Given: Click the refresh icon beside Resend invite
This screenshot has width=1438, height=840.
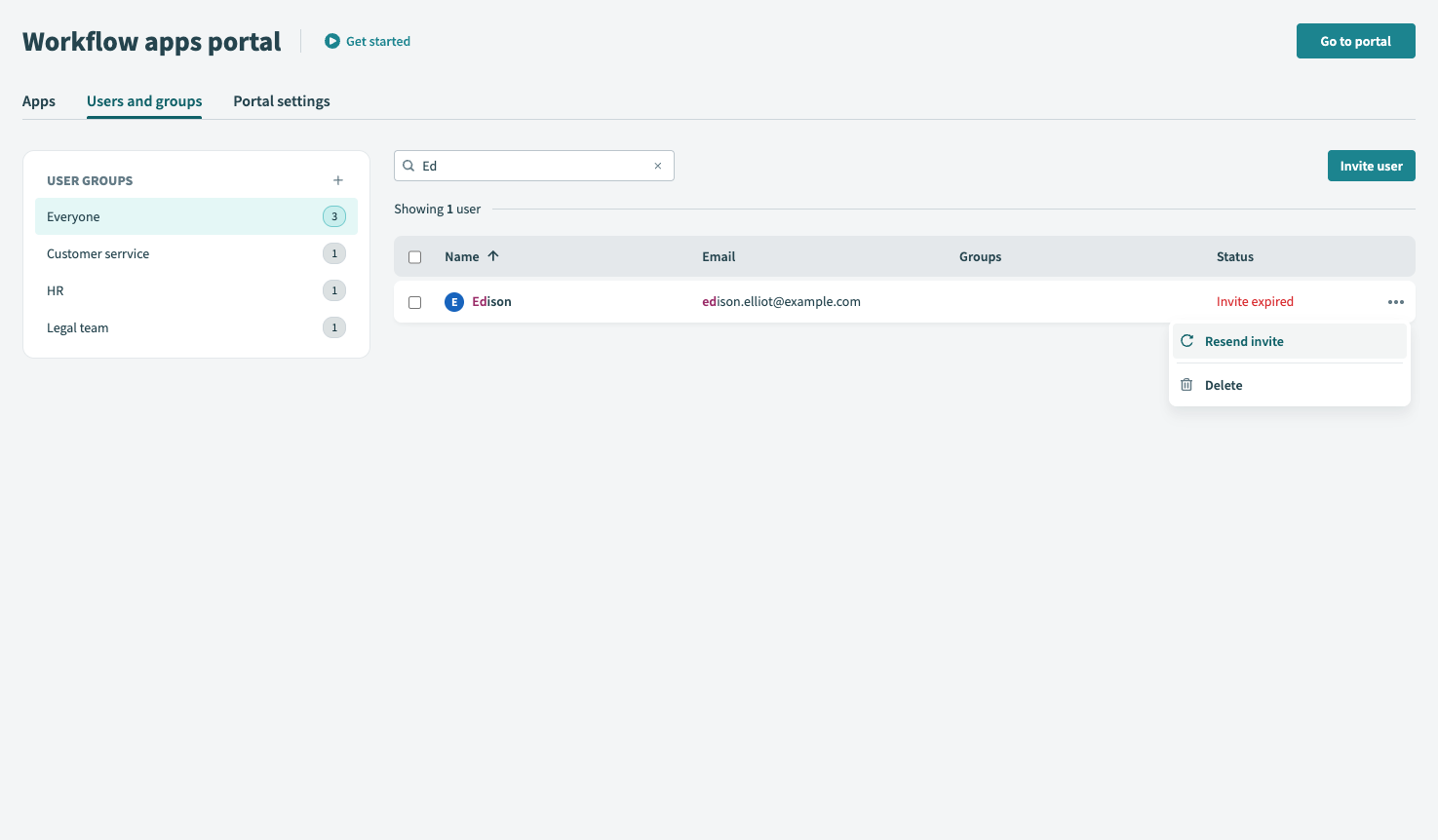Looking at the screenshot, I should 1186,341.
